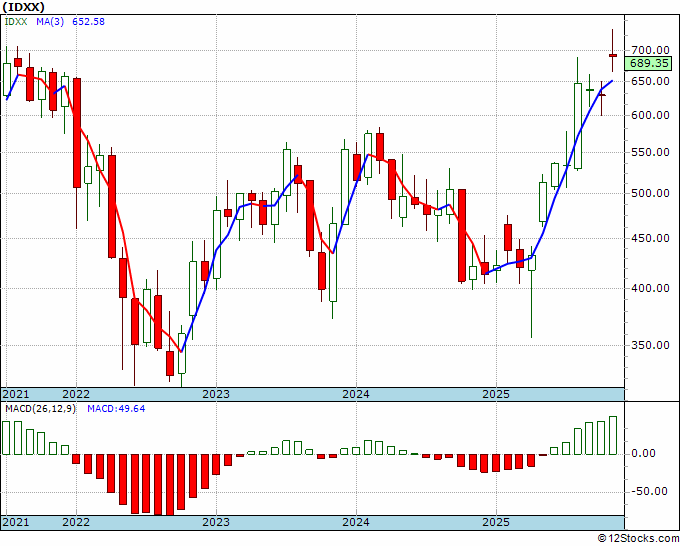Image resolution: width=680 pixels, height=546 pixels.
Task: Click 2024 on the MACD timeline
Action: coord(356,522)
